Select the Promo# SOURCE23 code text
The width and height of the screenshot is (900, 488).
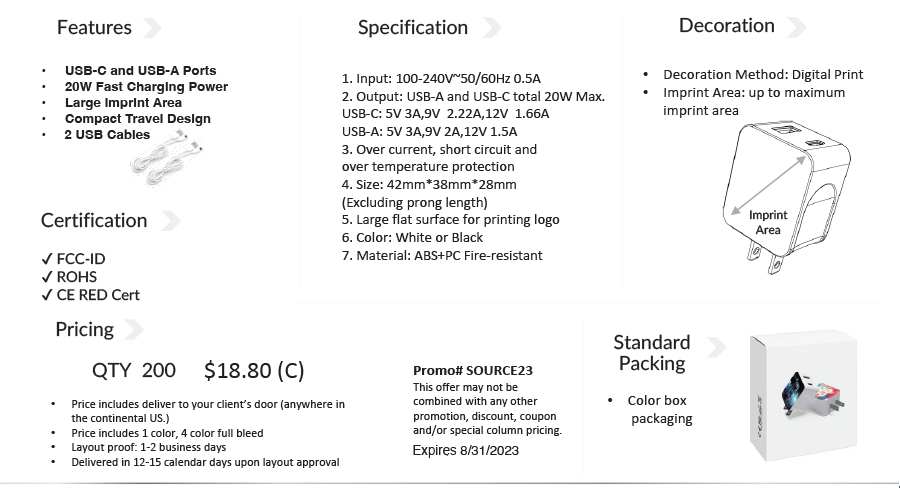472,370
